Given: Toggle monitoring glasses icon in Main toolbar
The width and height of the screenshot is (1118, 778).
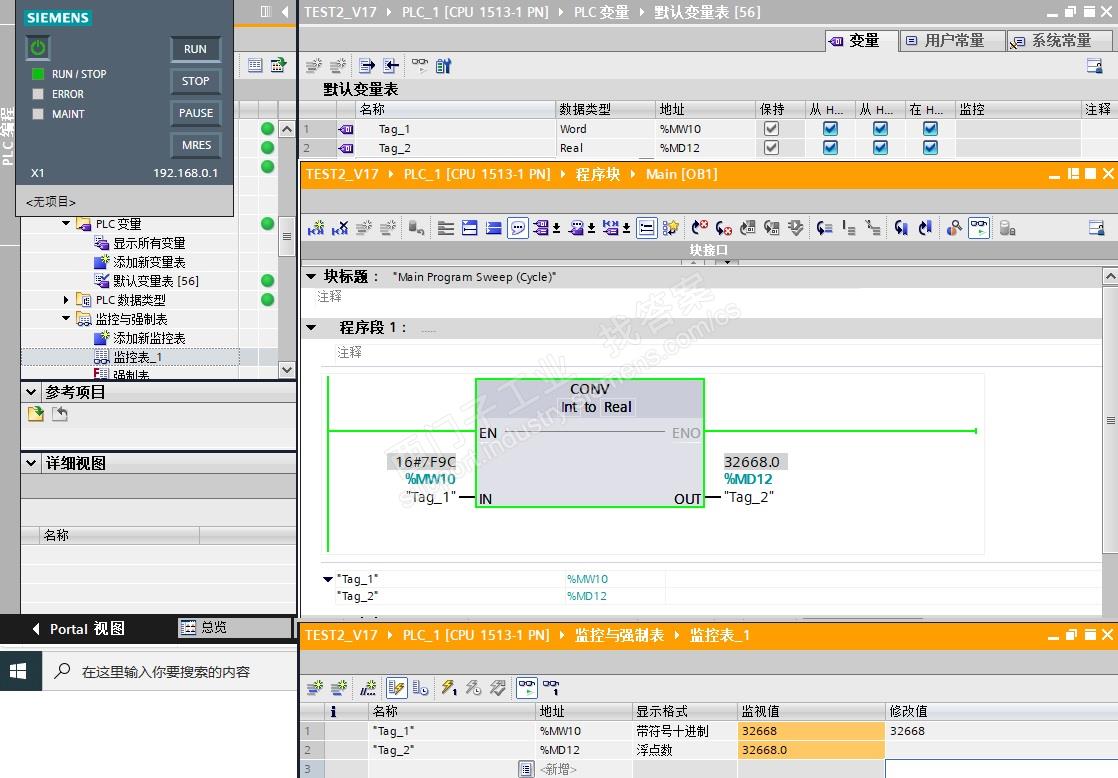Looking at the screenshot, I should (979, 228).
